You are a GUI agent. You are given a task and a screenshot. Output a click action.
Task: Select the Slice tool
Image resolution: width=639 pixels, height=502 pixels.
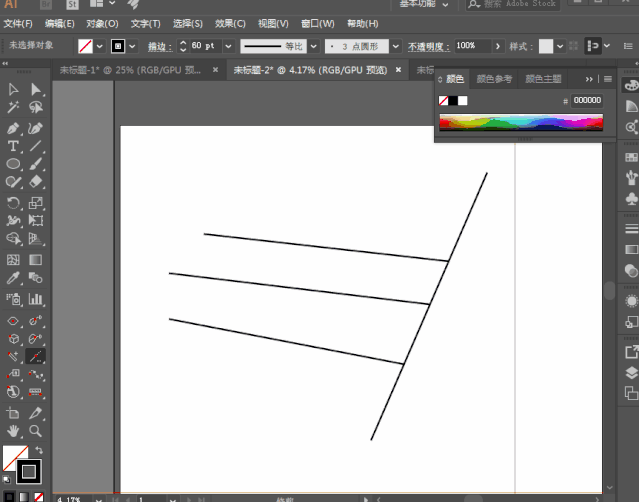click(36, 413)
